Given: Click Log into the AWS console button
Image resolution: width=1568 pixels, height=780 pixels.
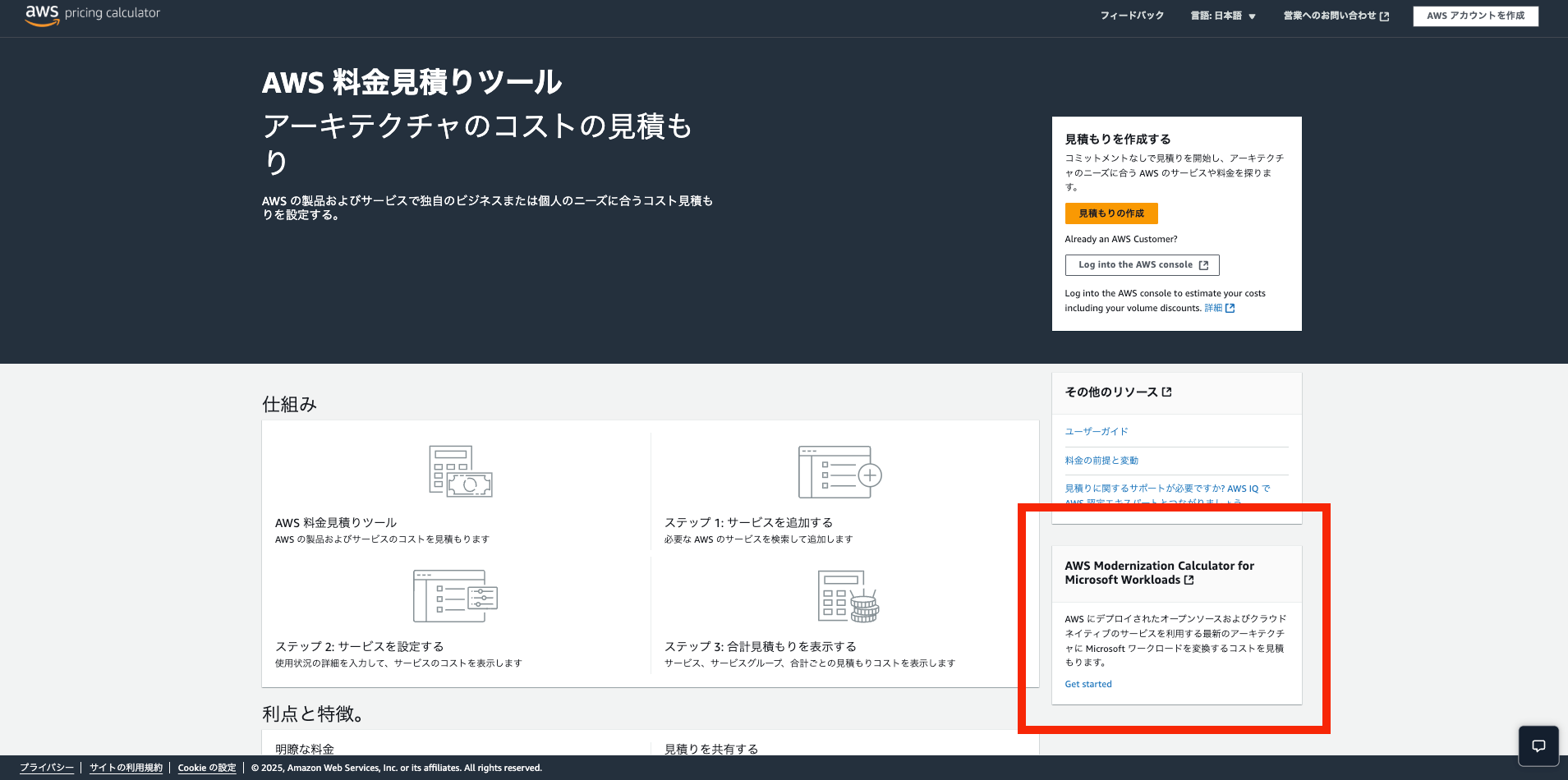Looking at the screenshot, I should point(1142,265).
